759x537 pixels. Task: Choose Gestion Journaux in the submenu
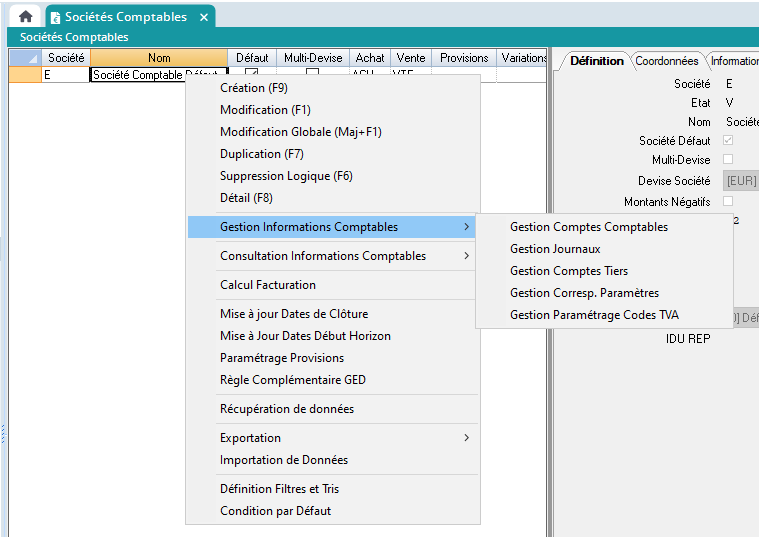[x=555, y=249]
